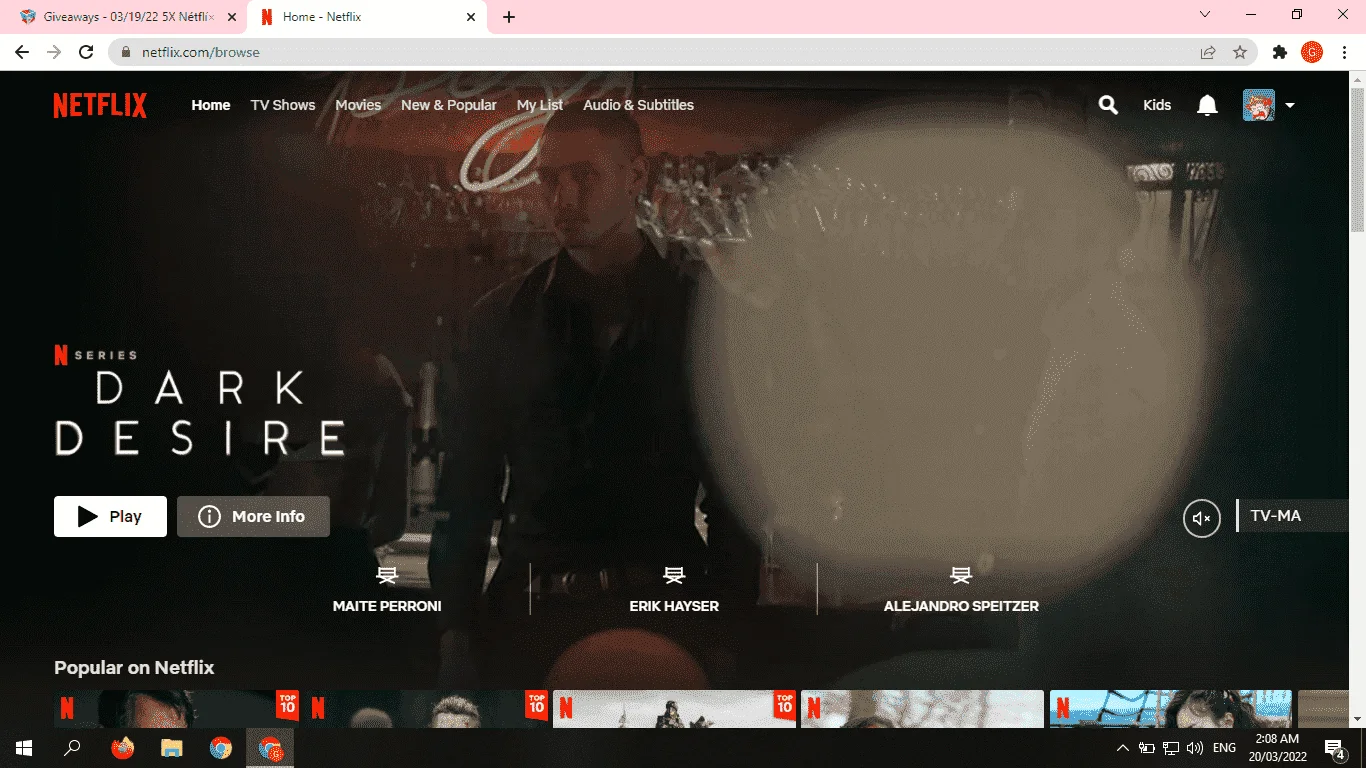Screen dimensions: 1366x768
Task: Open tab search chevron in title bar
Action: click(1205, 15)
